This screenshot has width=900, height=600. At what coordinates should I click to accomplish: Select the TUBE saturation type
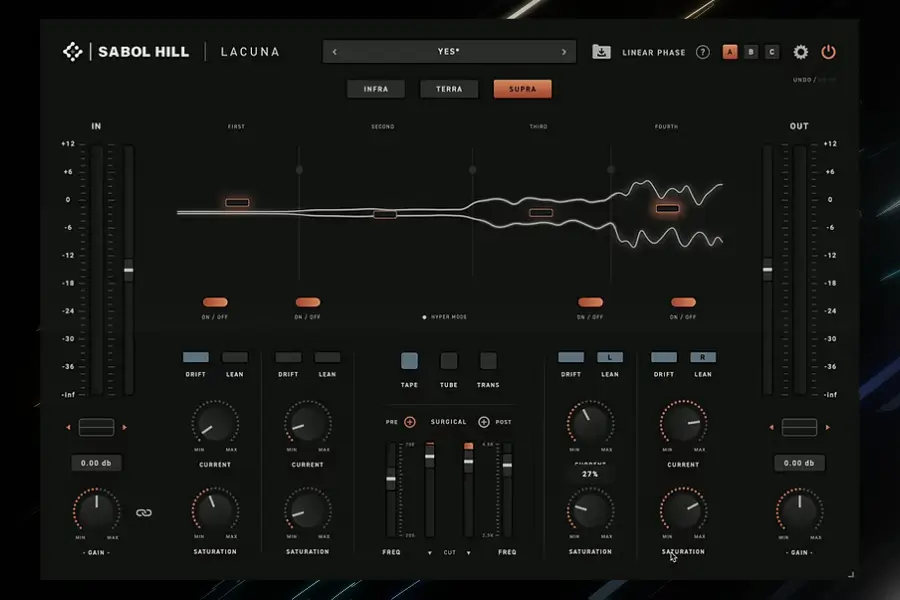point(449,361)
